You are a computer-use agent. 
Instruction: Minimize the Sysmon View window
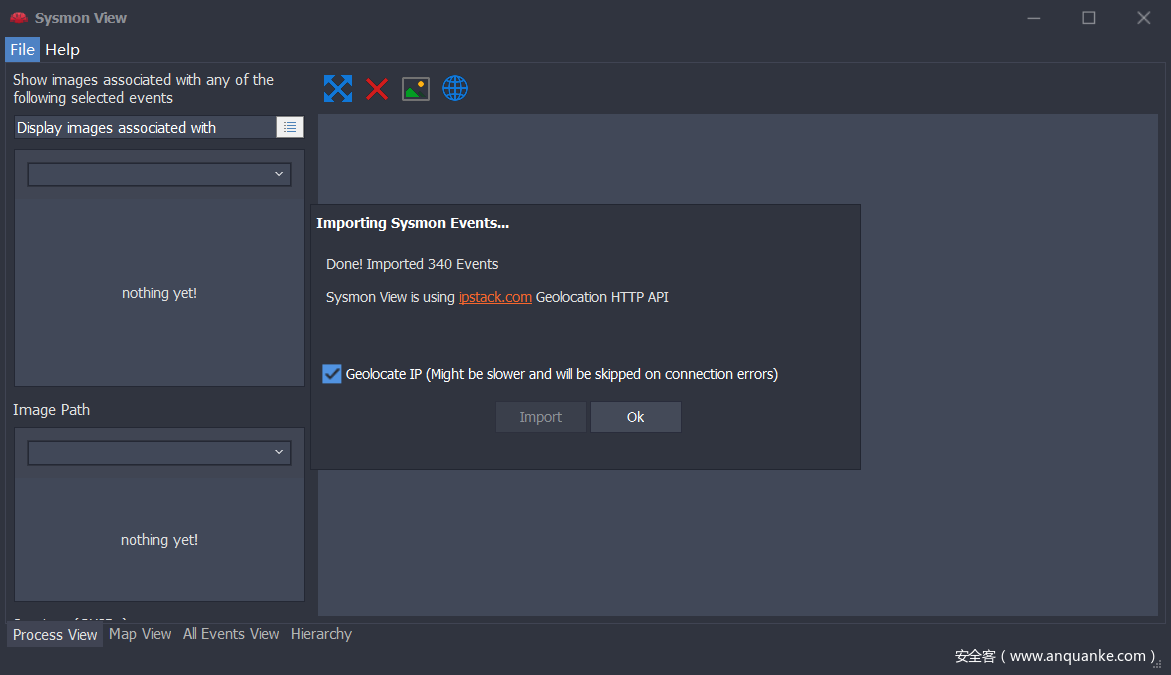1034,18
